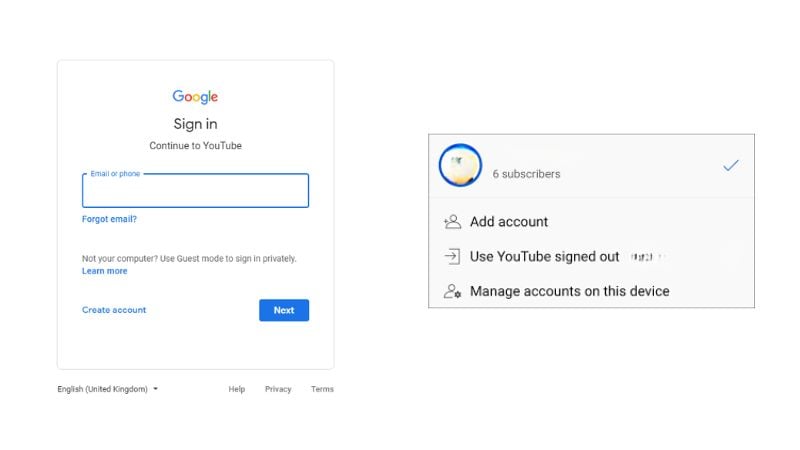Select Add account menu item
Image resolution: width=800 pixels, height=450 pixels.
[509, 222]
